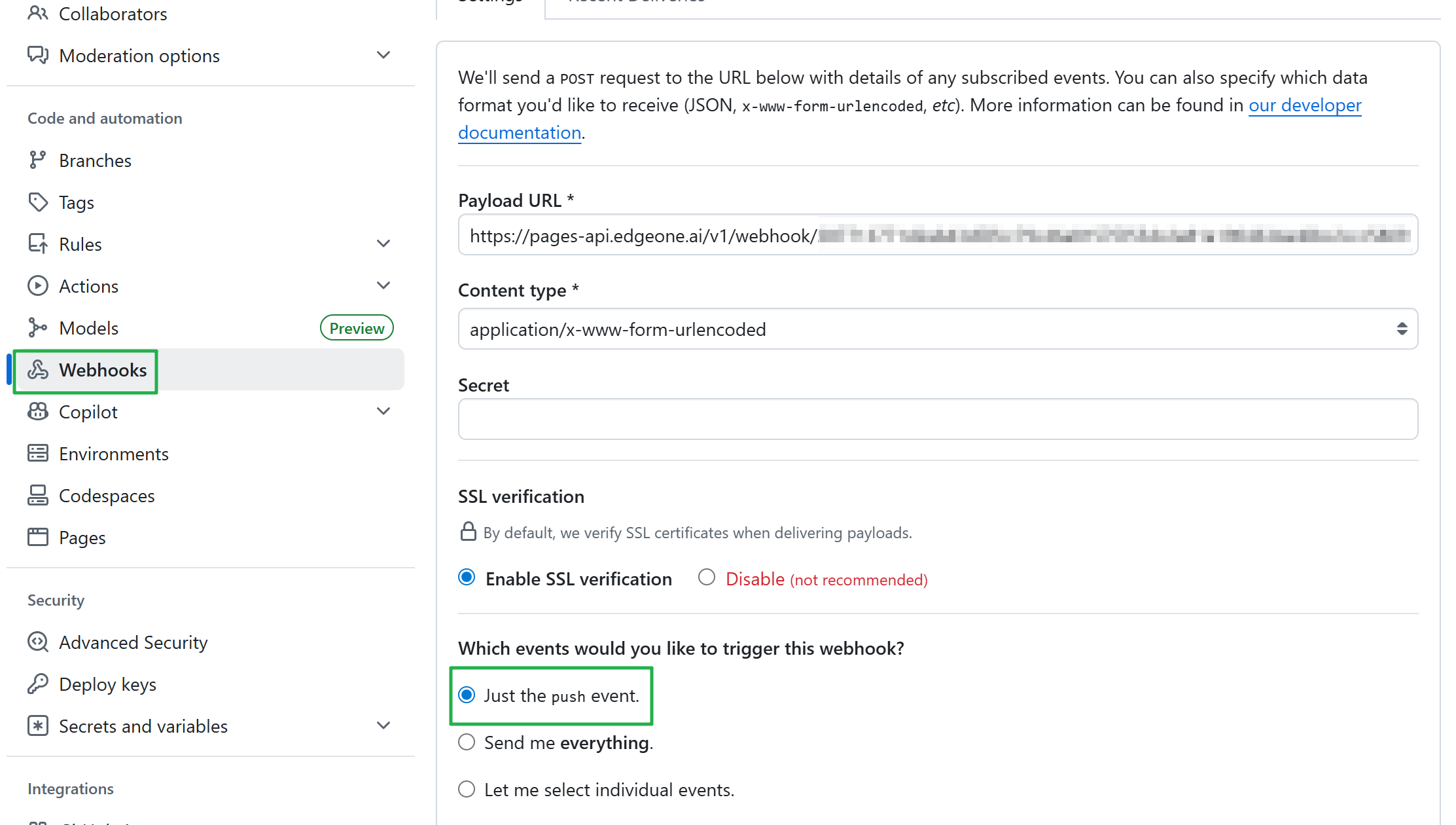1456x825 pixels.
Task: Click the Codespaces icon
Action: click(x=37, y=496)
